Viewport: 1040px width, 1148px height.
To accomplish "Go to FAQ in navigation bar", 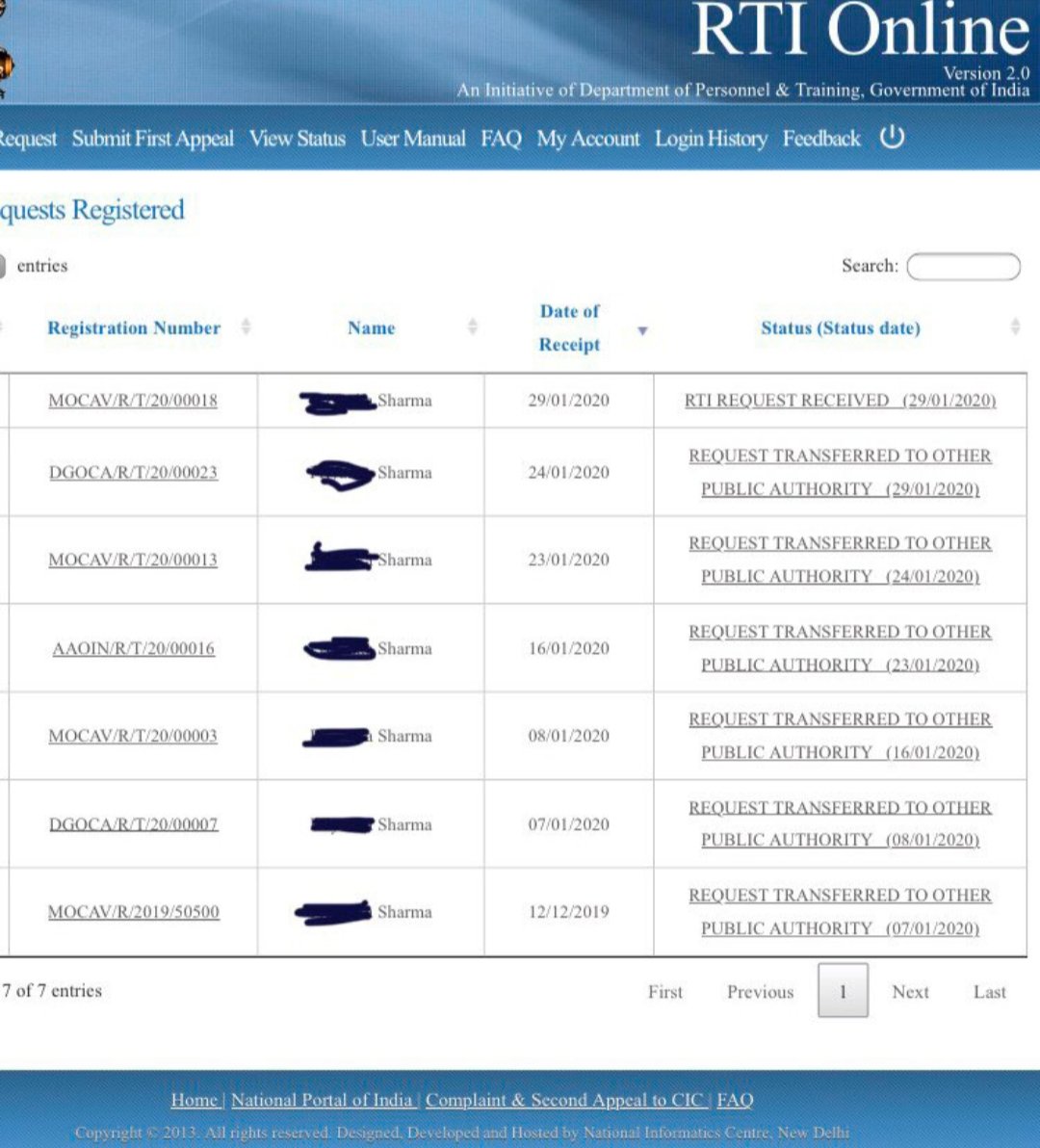I will point(502,139).
